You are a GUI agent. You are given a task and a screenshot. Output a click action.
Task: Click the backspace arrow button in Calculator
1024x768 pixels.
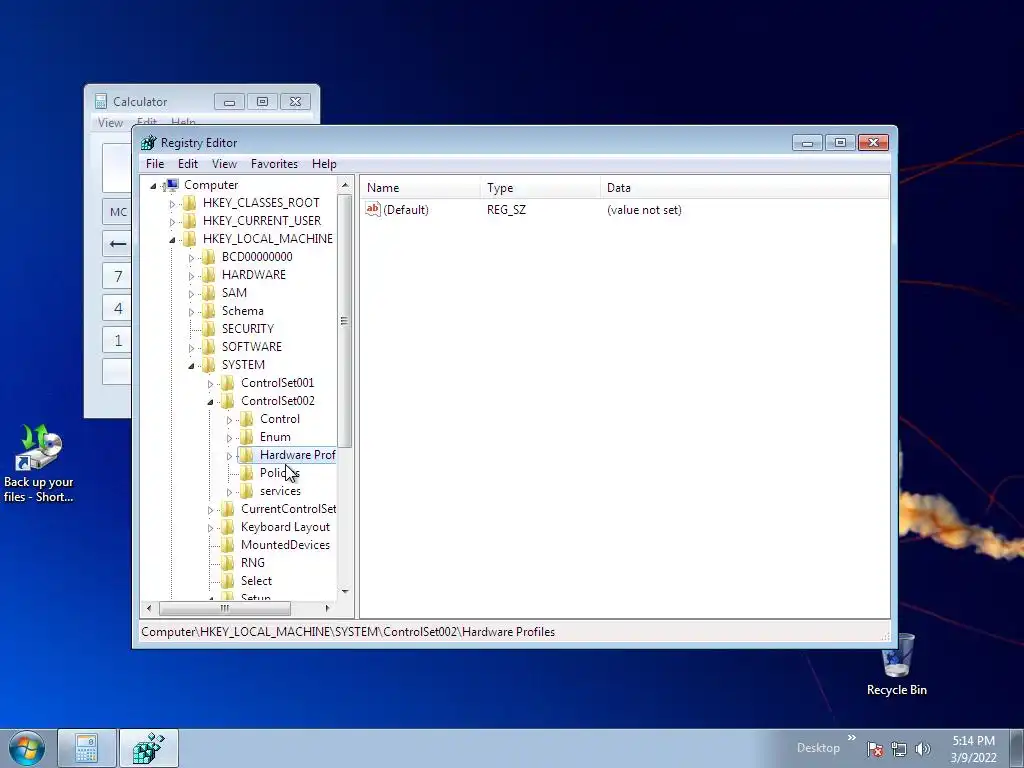pyautogui.click(x=118, y=244)
